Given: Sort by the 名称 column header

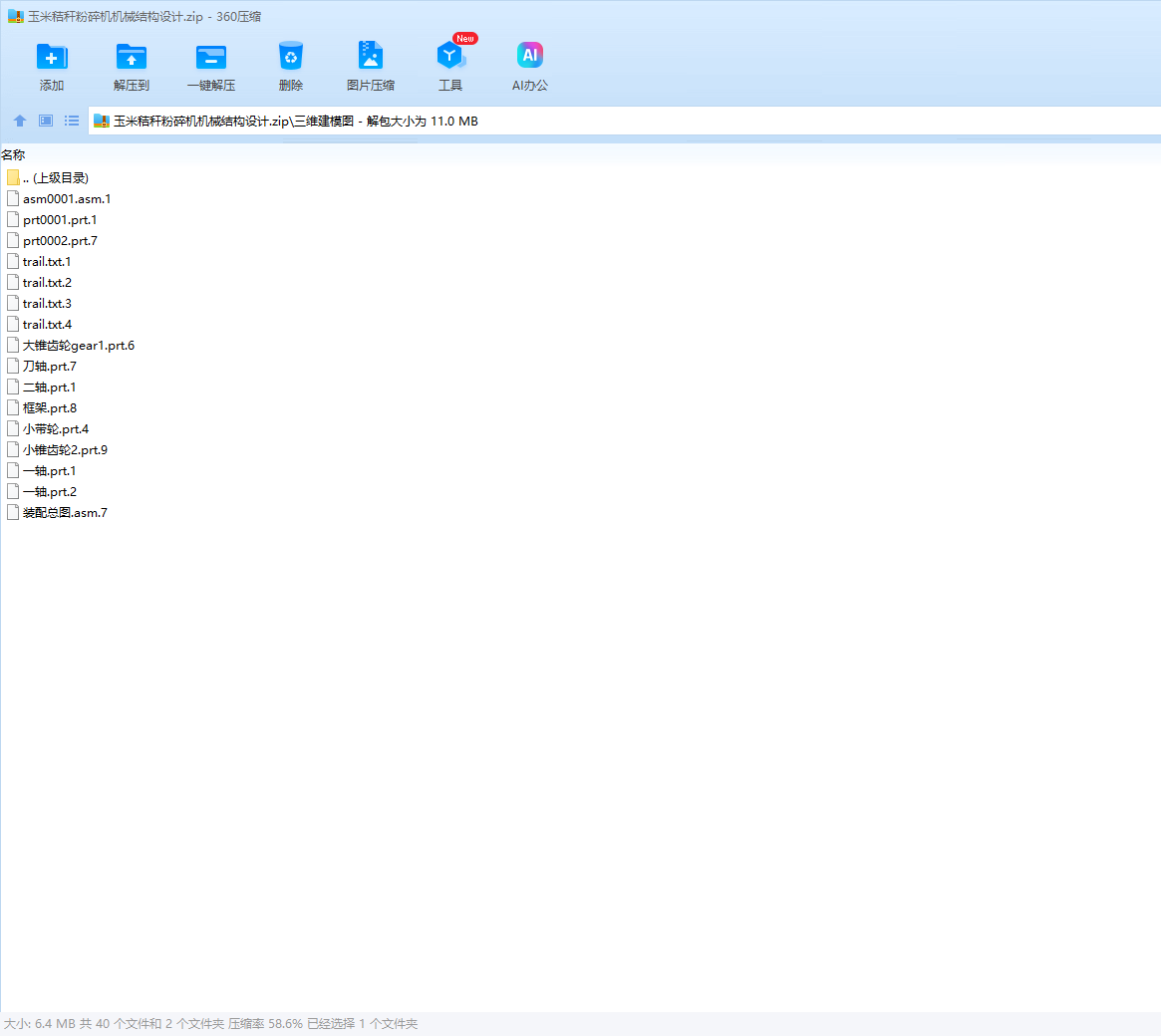Looking at the screenshot, I should coord(13,154).
